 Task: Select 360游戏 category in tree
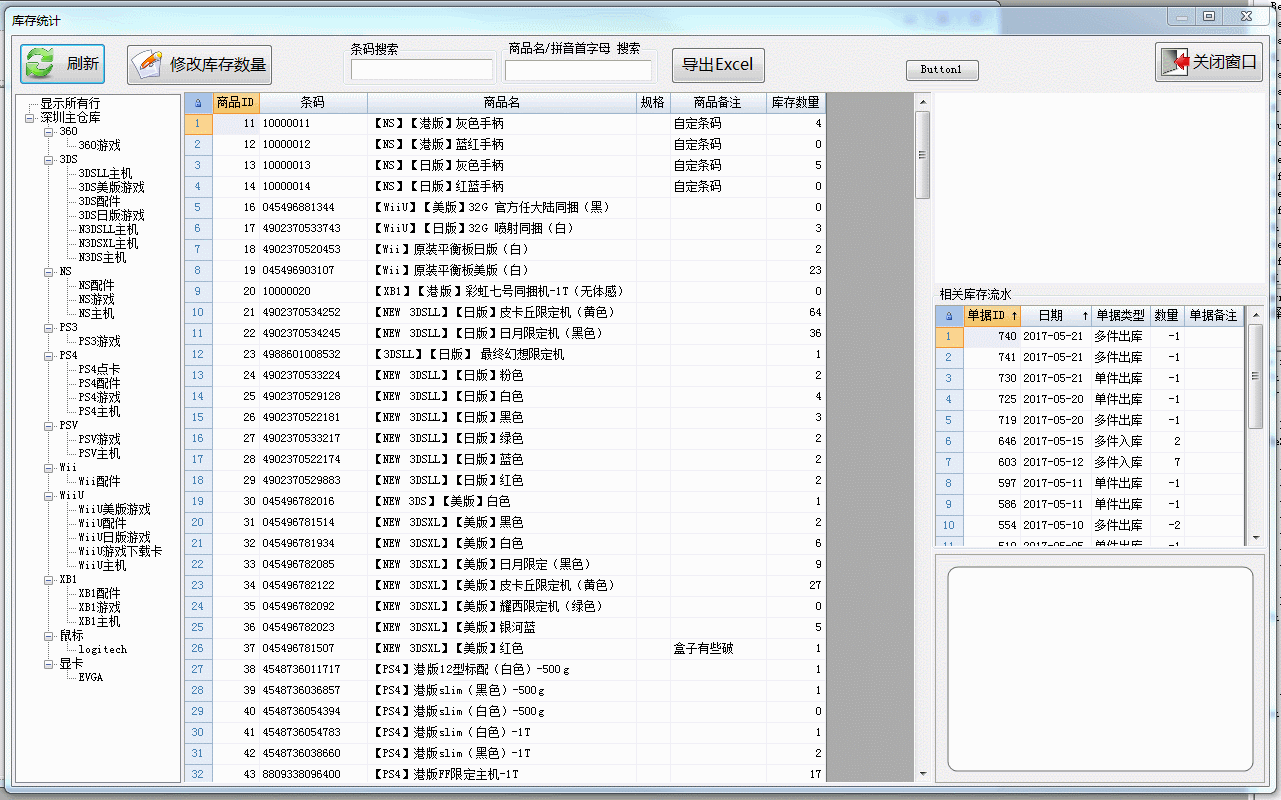click(x=99, y=146)
